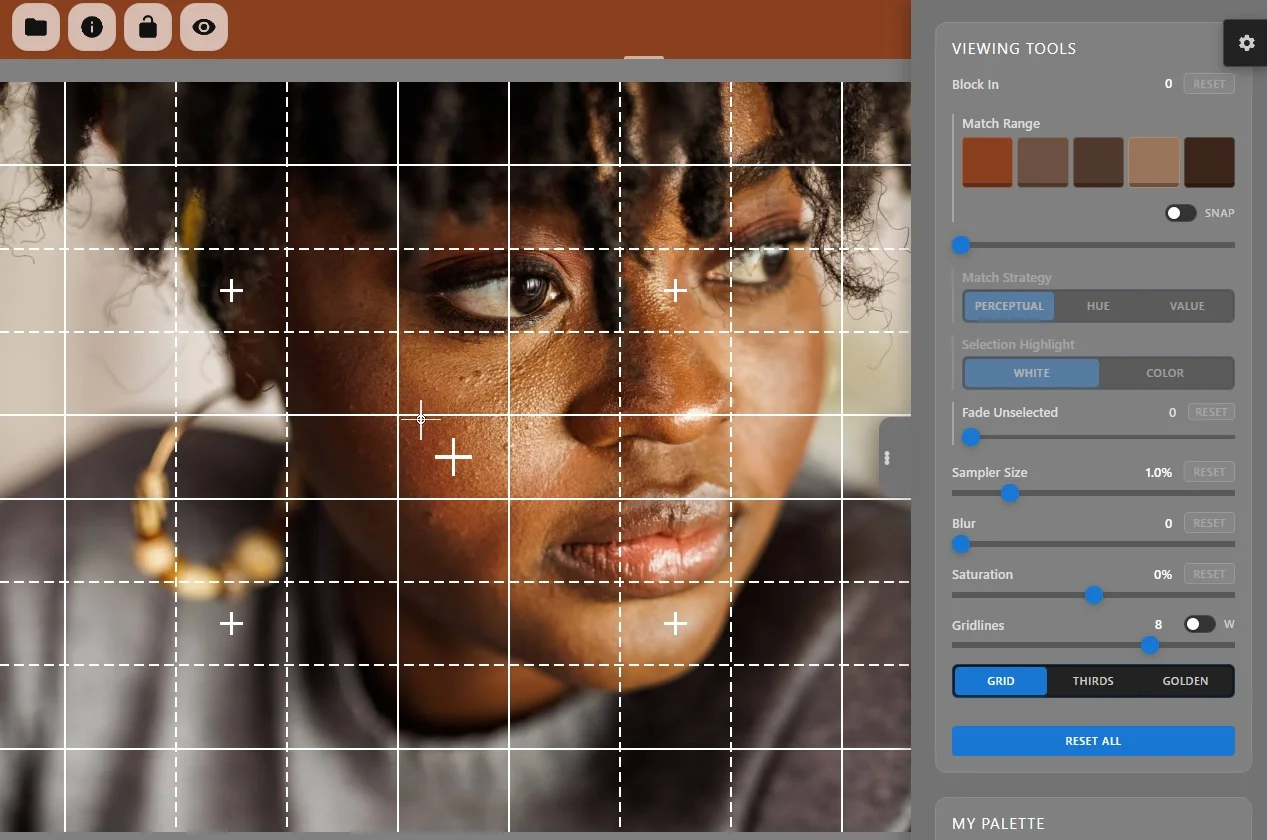1267x840 pixels.
Task: Click the small handle at top of image
Action: click(x=643, y=58)
